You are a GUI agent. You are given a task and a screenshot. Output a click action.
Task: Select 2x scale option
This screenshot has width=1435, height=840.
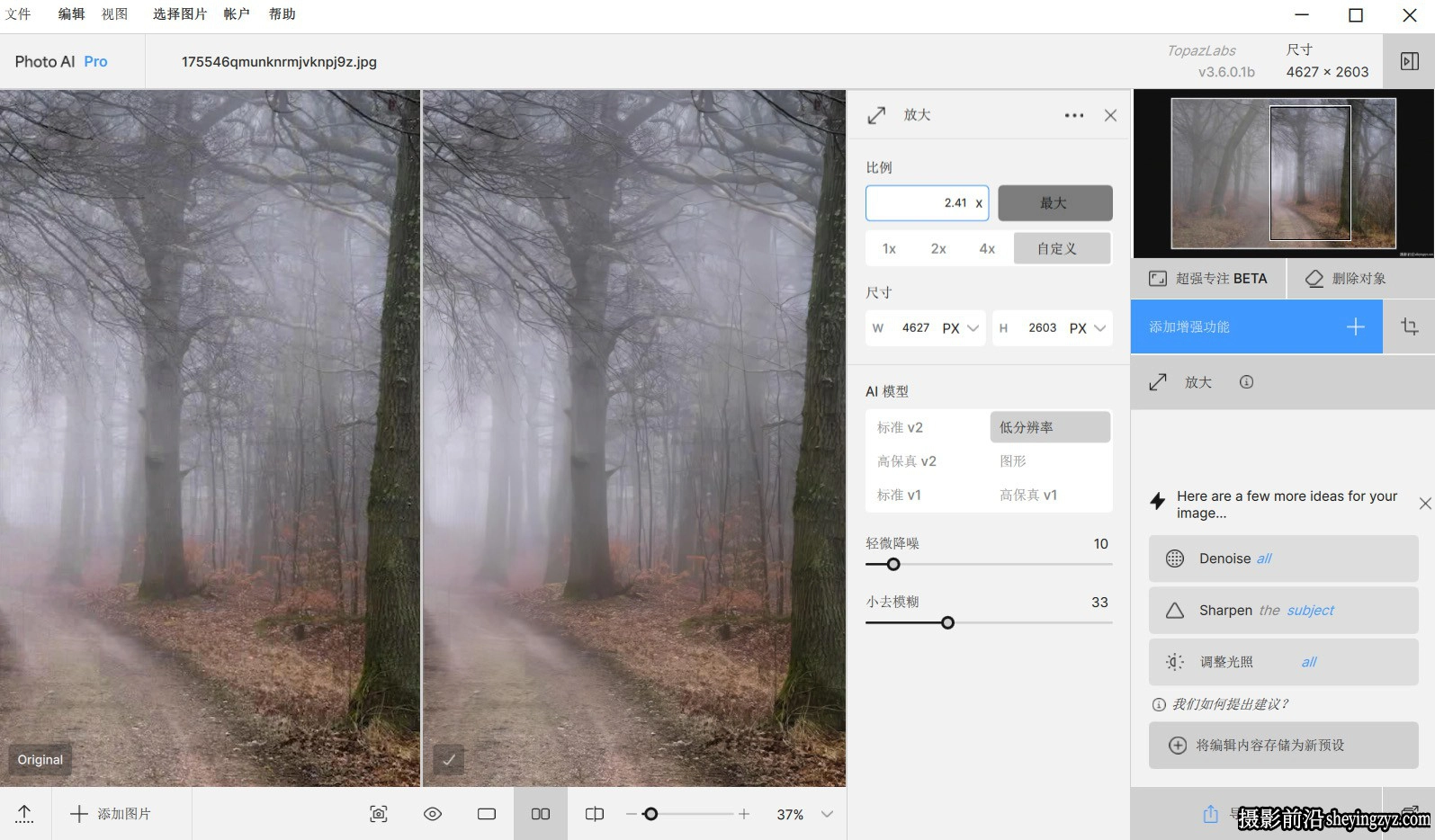[x=938, y=249]
